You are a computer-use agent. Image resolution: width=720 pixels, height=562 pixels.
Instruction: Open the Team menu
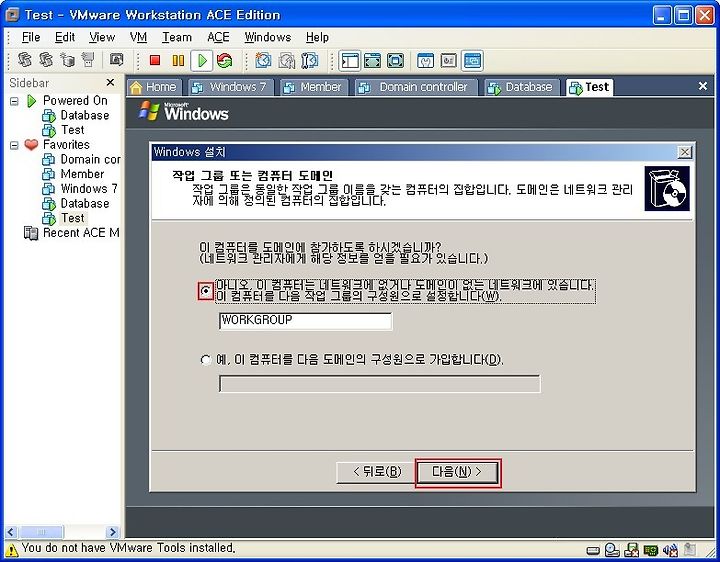point(177,37)
